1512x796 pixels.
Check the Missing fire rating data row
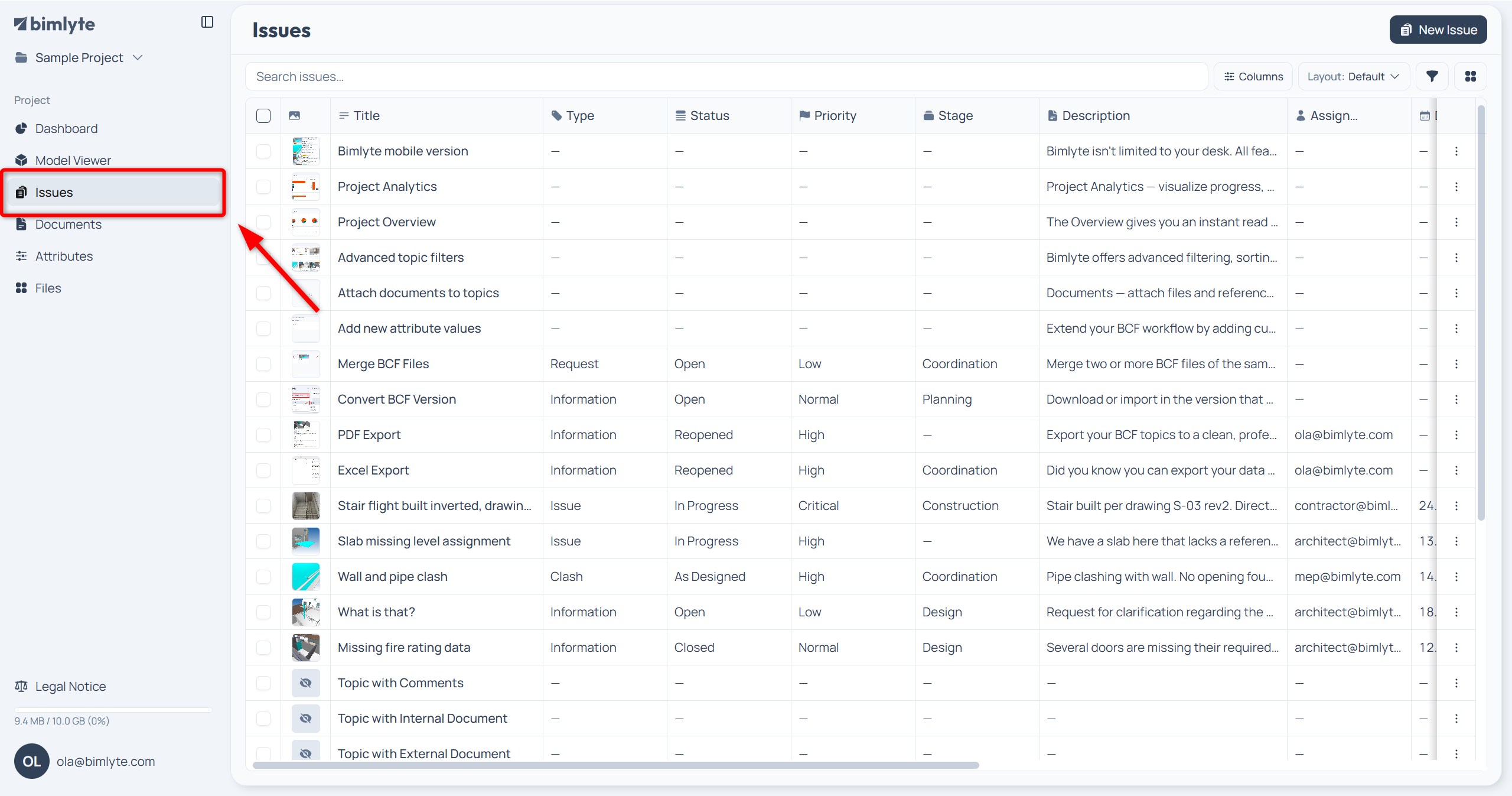tap(263, 648)
